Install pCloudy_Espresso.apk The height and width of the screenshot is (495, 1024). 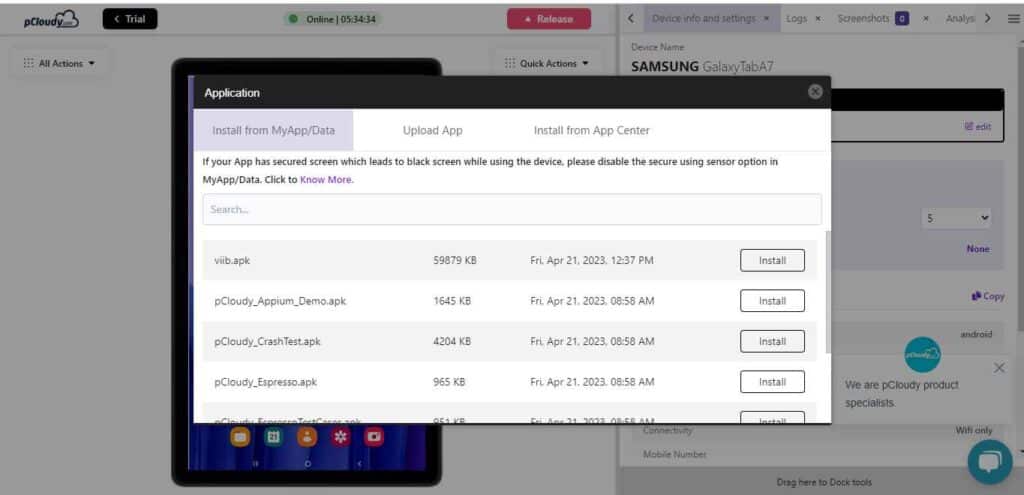pyautogui.click(x=772, y=382)
